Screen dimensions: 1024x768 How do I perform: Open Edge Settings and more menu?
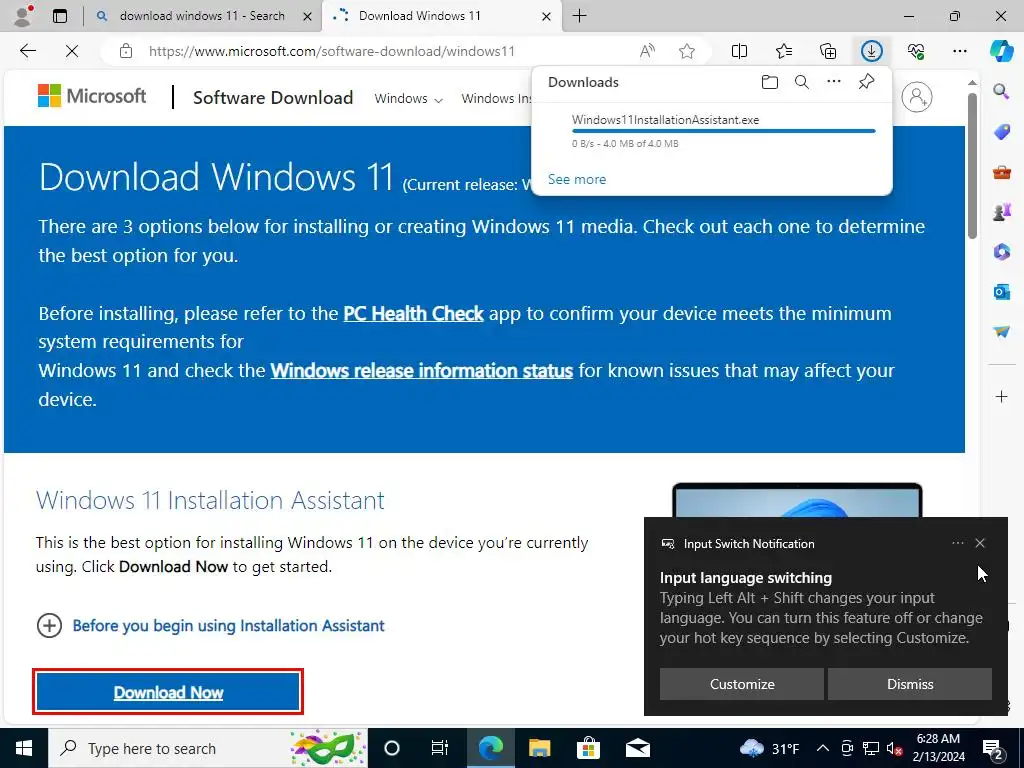[x=959, y=51]
